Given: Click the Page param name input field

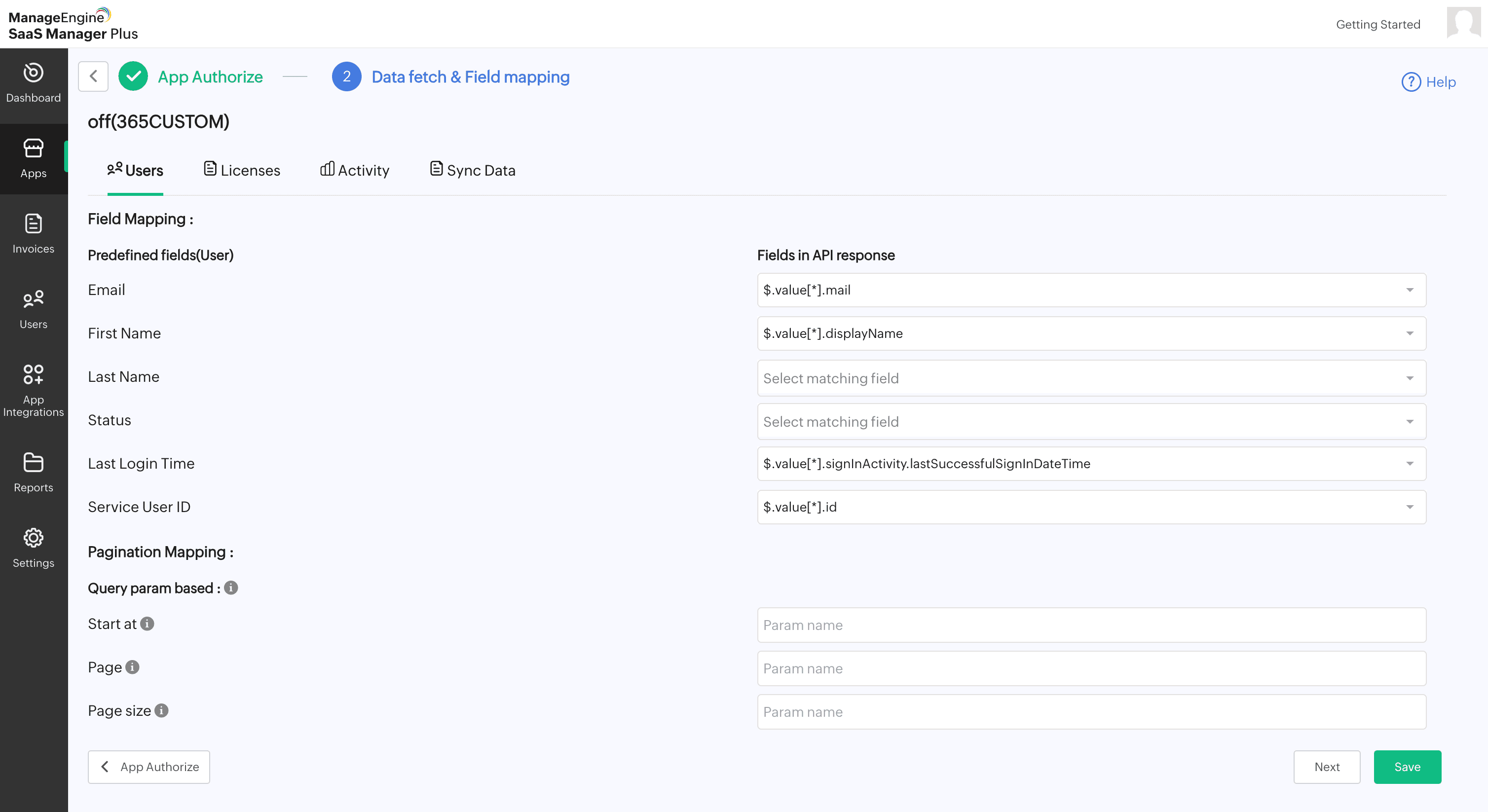Looking at the screenshot, I should click(x=1091, y=668).
